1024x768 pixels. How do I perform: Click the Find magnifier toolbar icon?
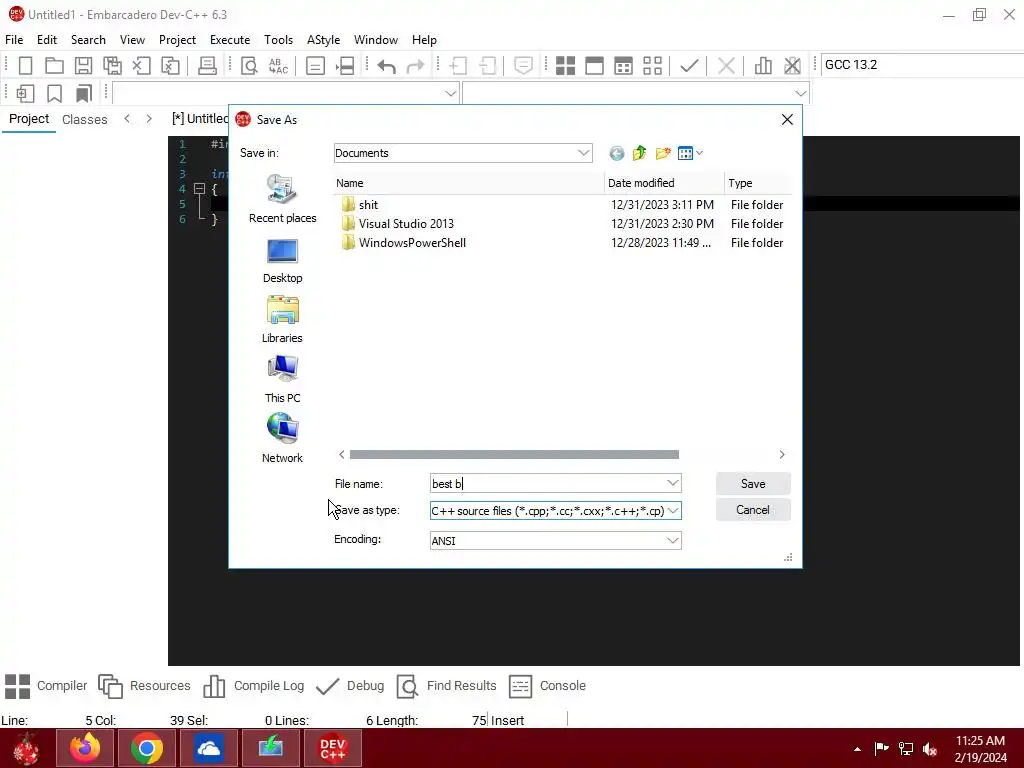click(249, 65)
